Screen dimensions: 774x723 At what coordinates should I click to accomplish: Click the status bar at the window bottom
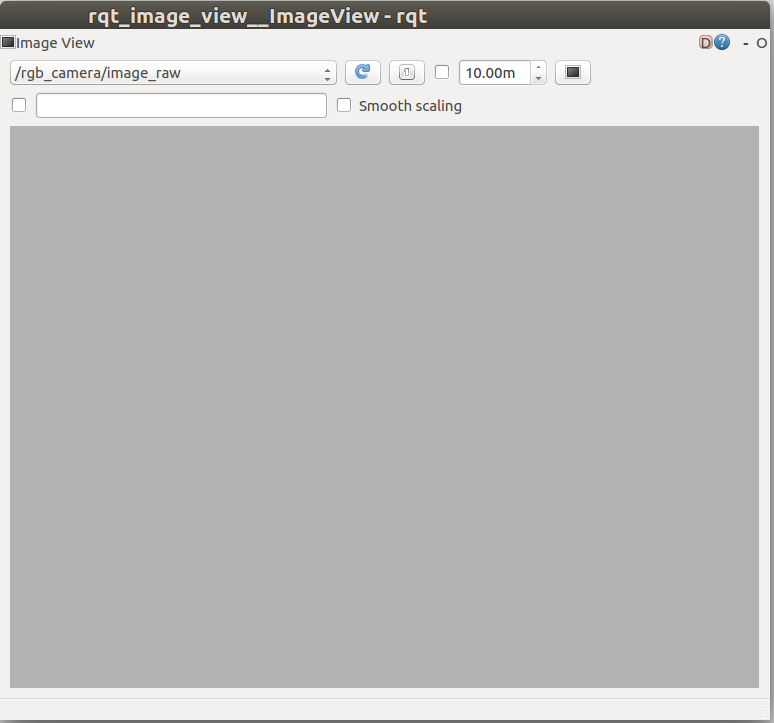(386, 709)
